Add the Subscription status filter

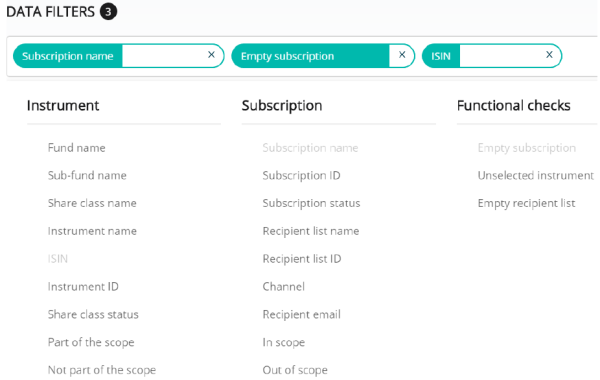point(311,203)
